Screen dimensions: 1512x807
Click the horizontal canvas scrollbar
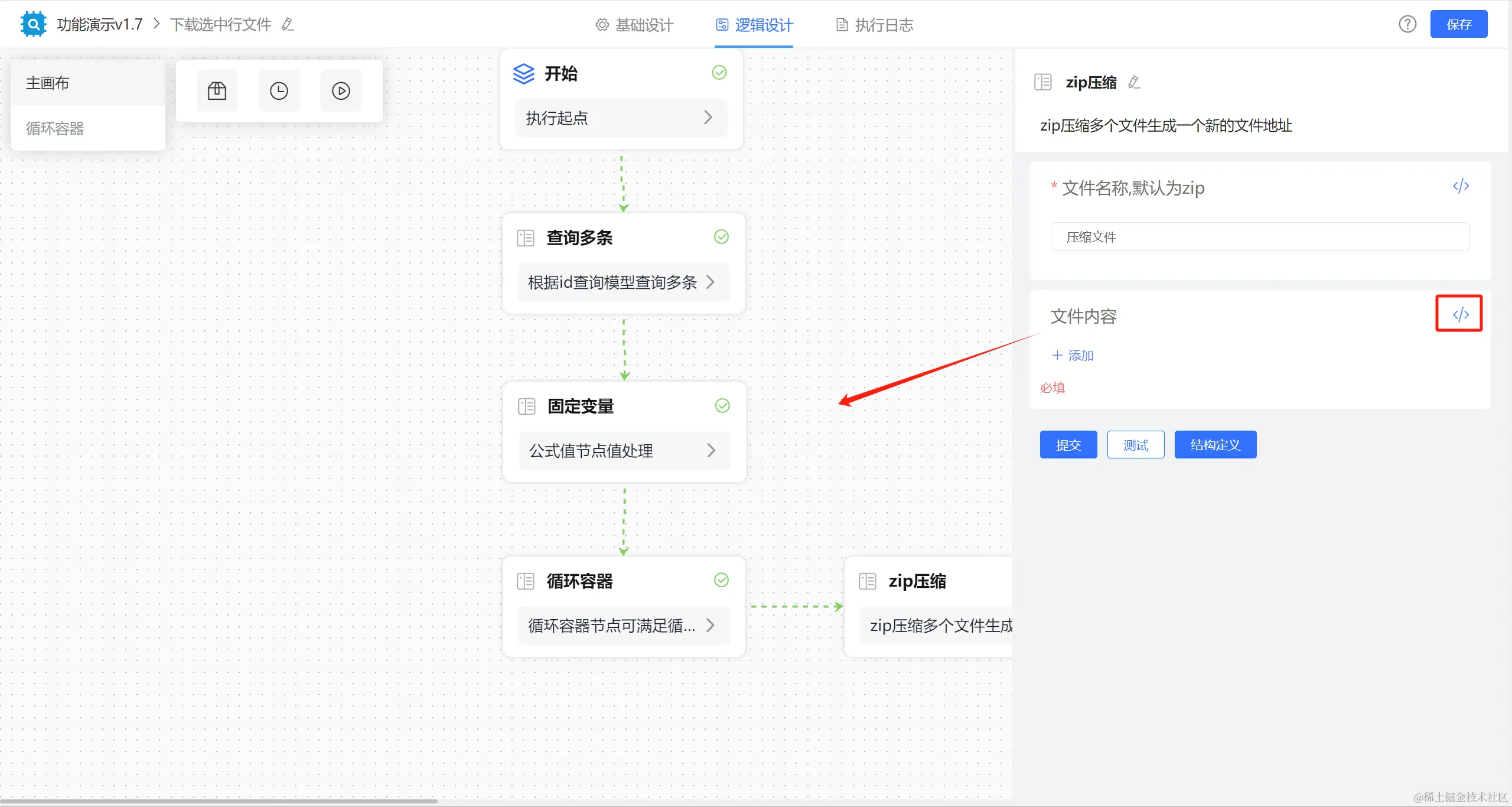pyautogui.click(x=219, y=801)
